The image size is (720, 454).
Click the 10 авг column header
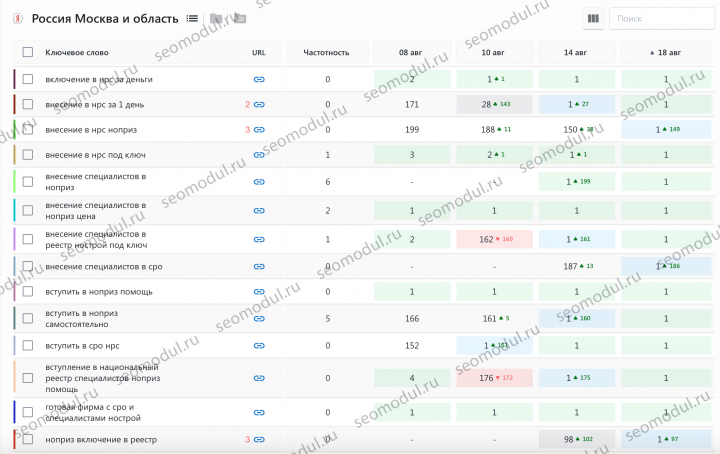coord(493,52)
